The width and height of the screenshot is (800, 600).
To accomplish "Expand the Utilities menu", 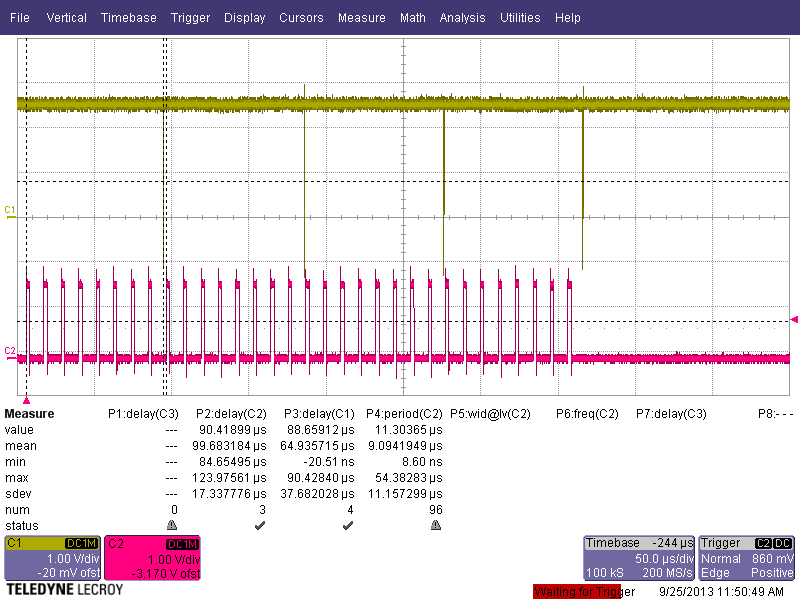I will (x=520, y=18).
